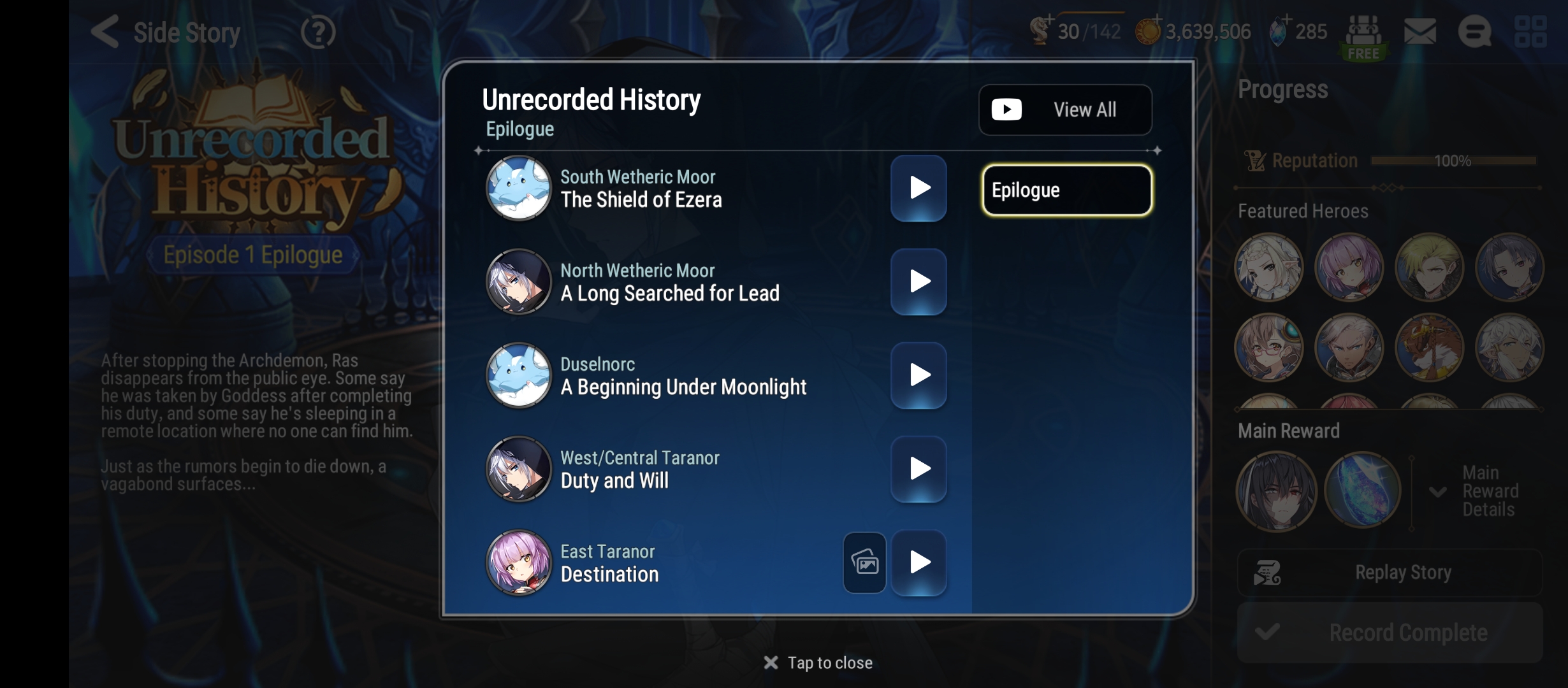1568x688 pixels.
Task: Claim the FREE gift box icon
Action: point(1363,36)
